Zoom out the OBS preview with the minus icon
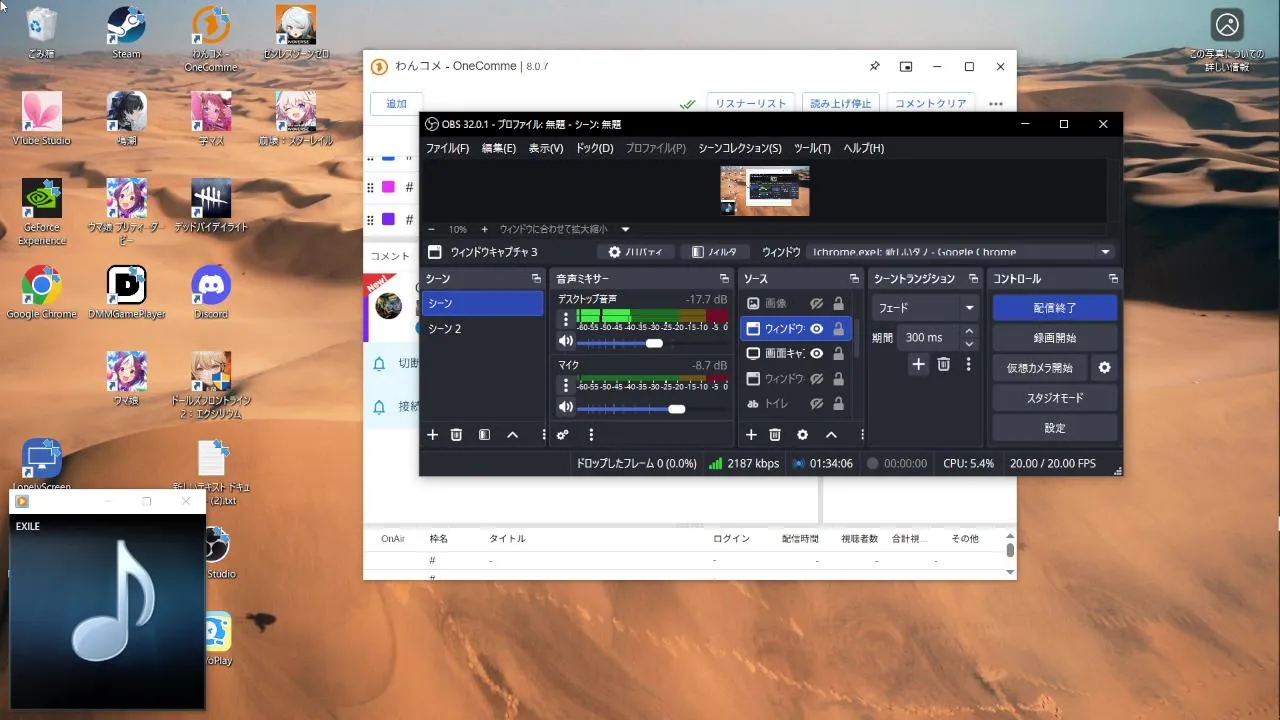 click(x=431, y=229)
